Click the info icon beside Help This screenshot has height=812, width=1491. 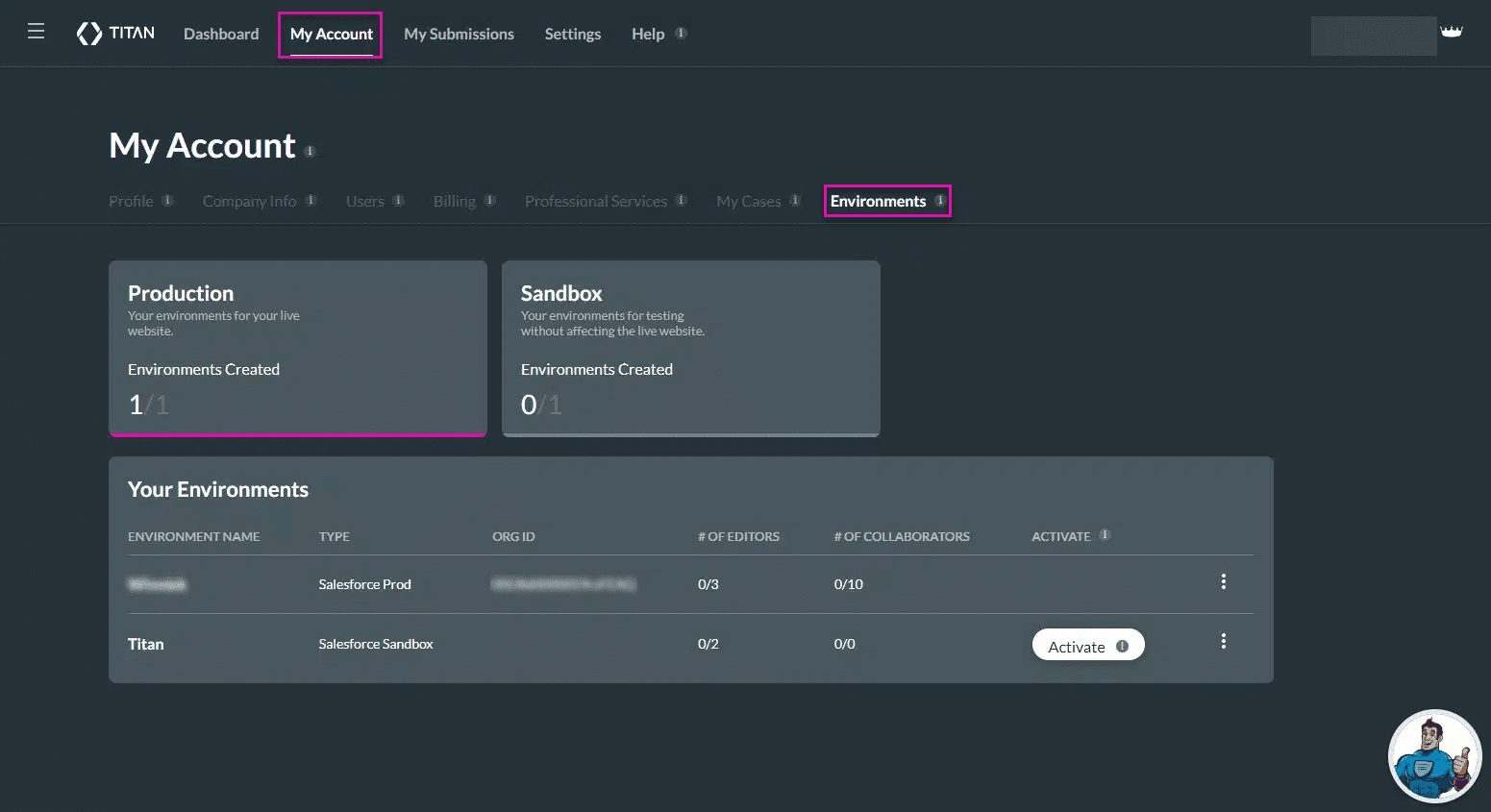[681, 33]
